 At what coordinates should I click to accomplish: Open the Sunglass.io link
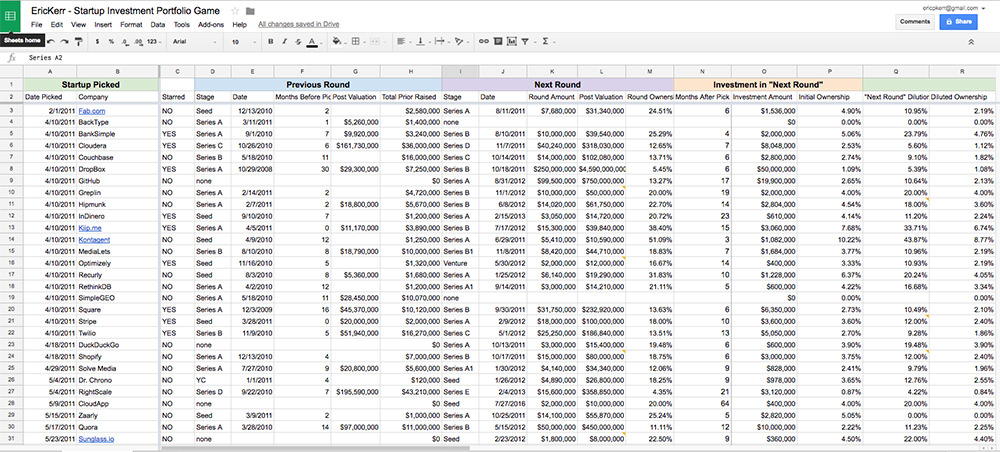96,439
